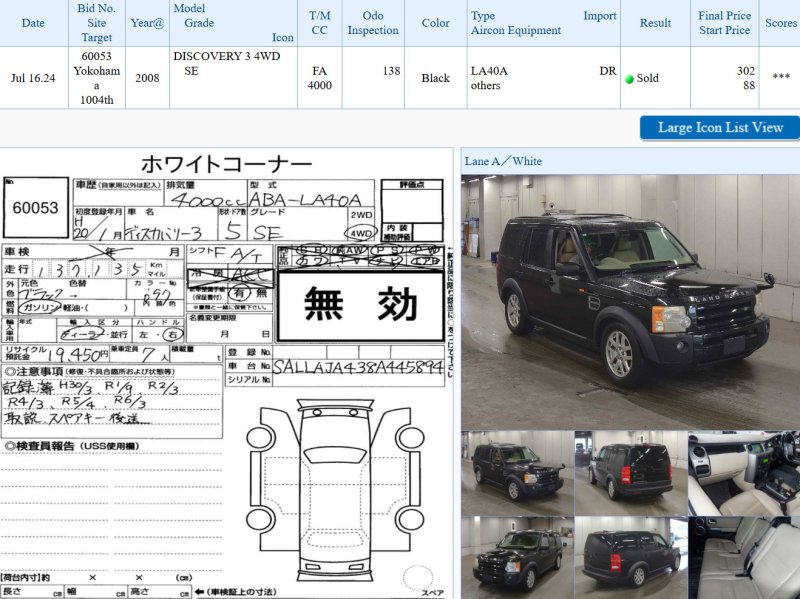This screenshot has width=800, height=599.
Task: Click the Color column header
Action: [435, 23]
